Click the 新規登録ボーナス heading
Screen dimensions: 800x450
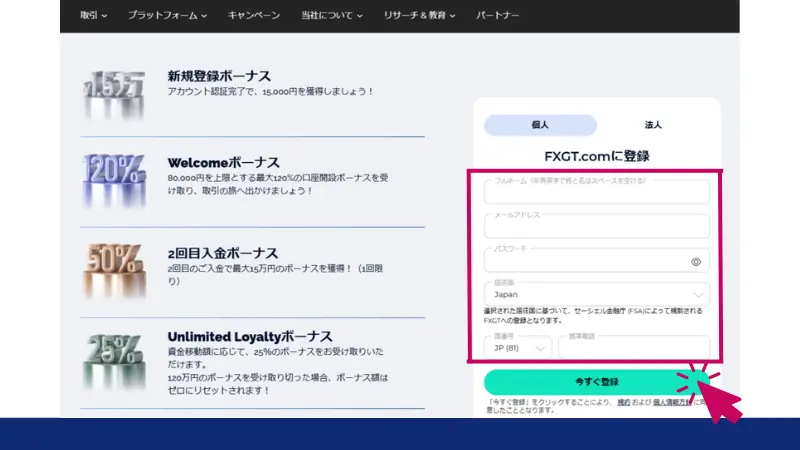tap(219, 76)
